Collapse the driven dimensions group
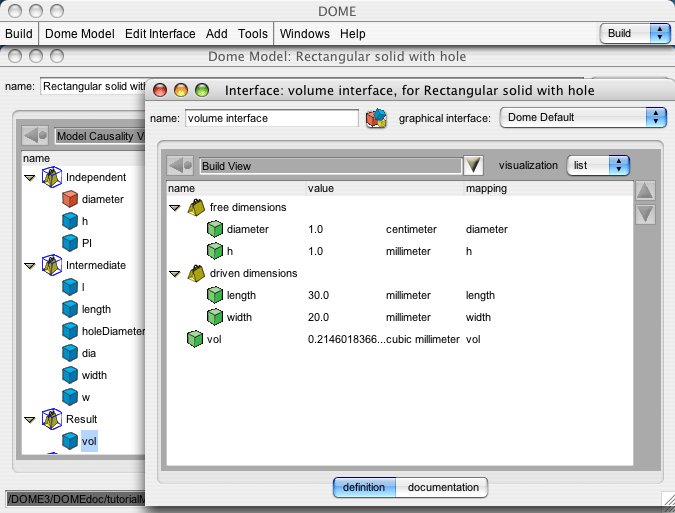 [175, 274]
